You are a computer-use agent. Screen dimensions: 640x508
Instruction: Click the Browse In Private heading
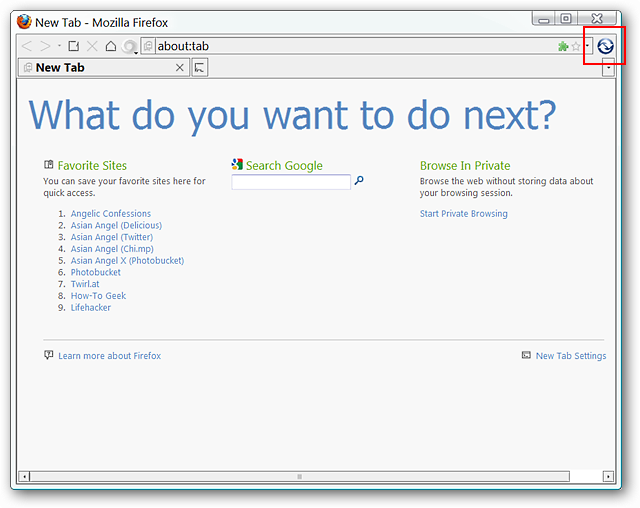click(x=465, y=166)
